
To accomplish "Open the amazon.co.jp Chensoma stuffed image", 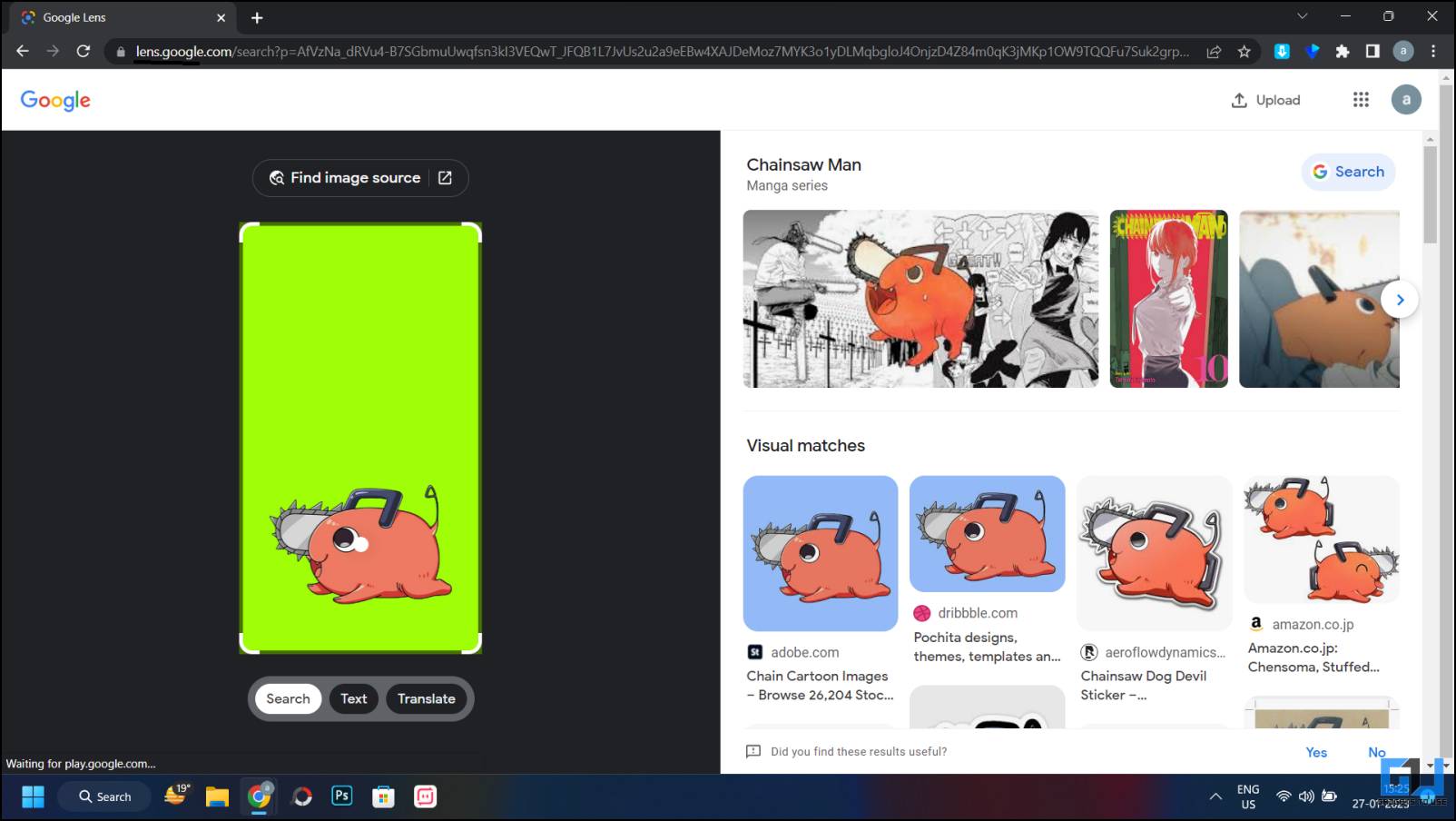I will 1322,539.
